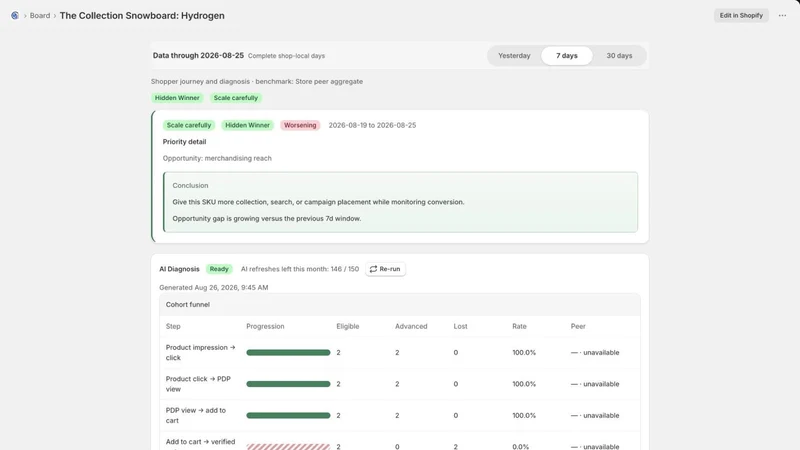
Task: Click progress bar for Product impression row
Action: (x=288, y=353)
